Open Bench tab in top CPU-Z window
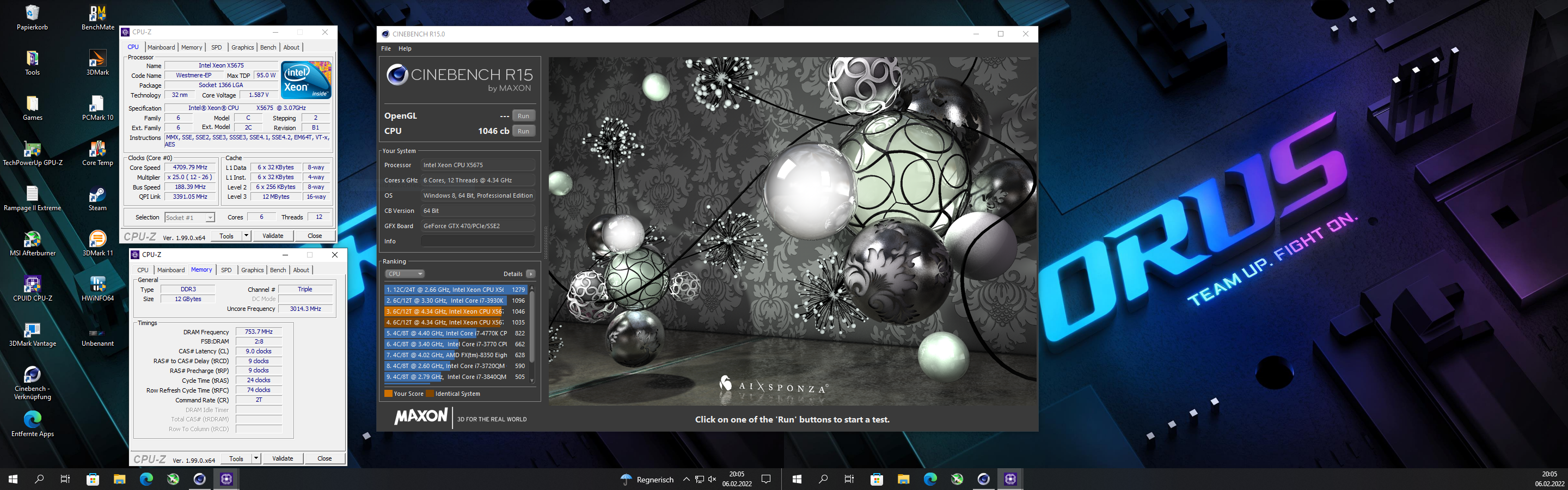Image resolution: width=1568 pixels, height=490 pixels. (268, 47)
